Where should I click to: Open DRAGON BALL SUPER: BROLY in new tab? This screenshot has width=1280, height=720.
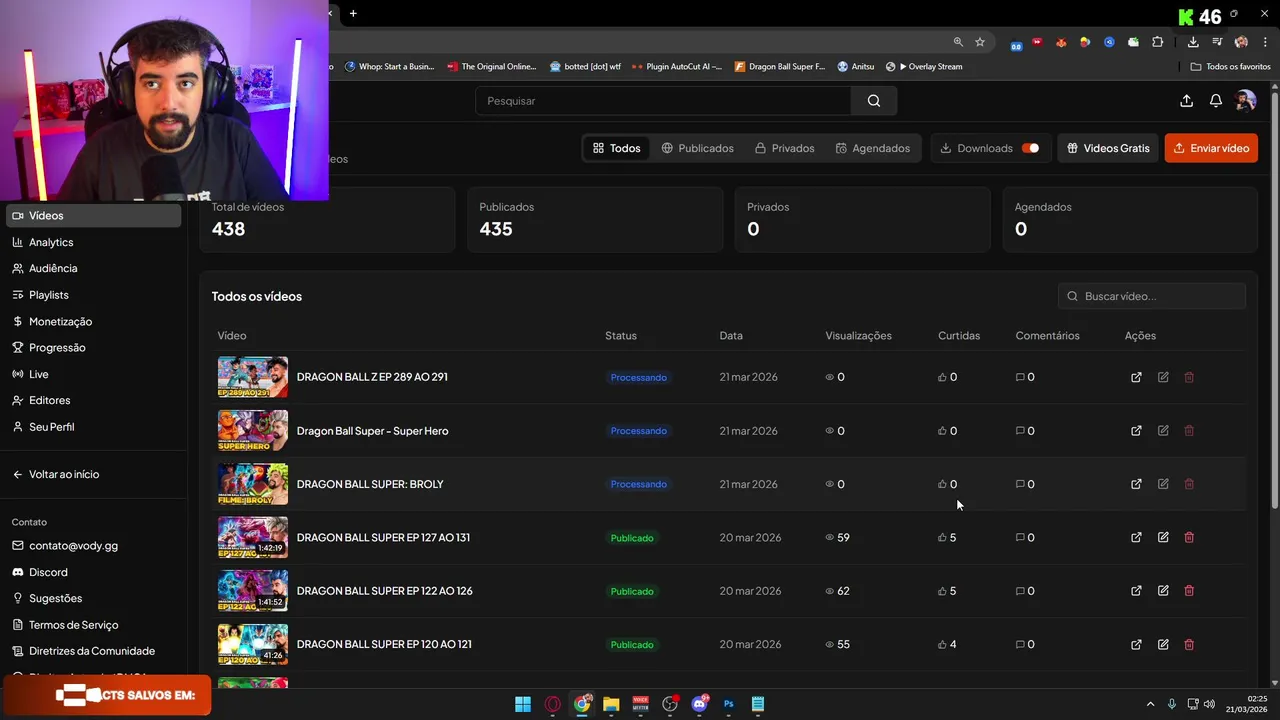[x=1136, y=484]
